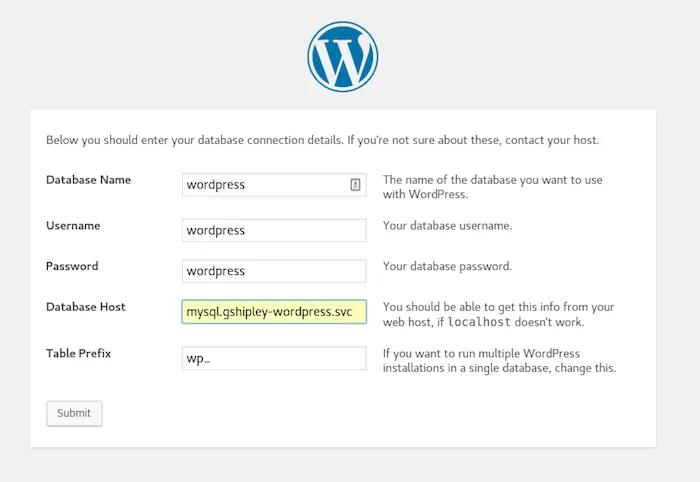Image resolution: width=700 pixels, height=482 pixels.
Task: Click the web host info description
Action: click(x=498, y=314)
